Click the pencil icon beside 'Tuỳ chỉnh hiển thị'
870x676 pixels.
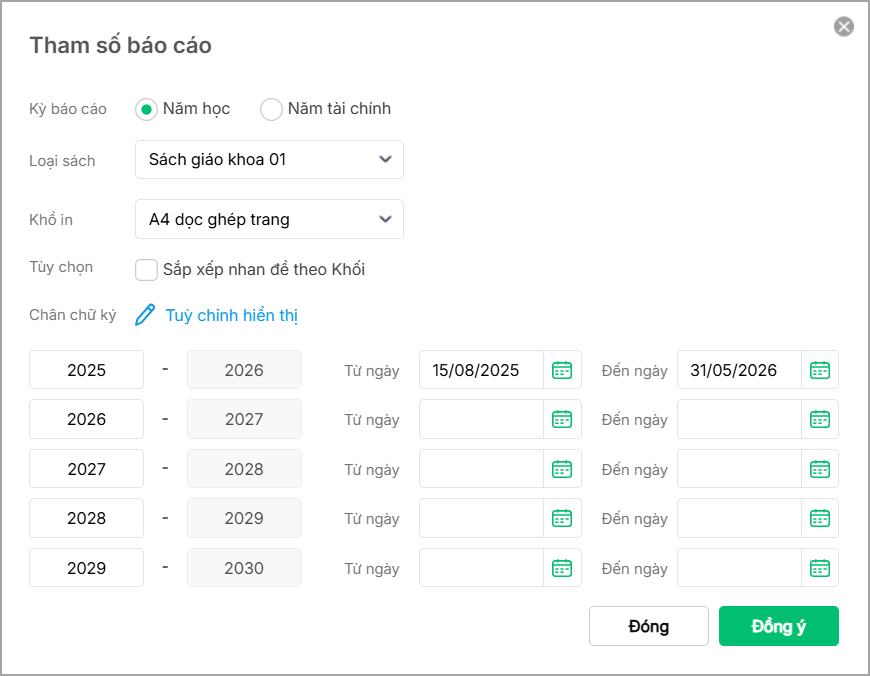click(146, 315)
